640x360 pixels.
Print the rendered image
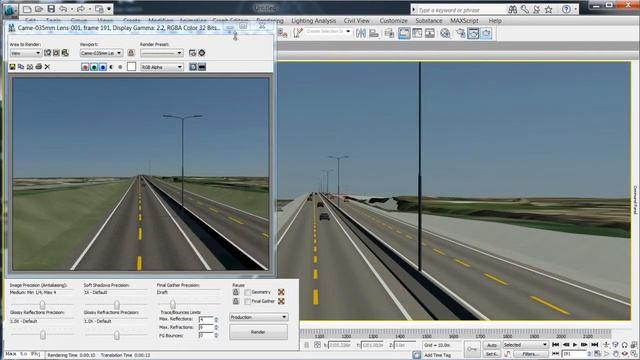pyautogui.click(x=39, y=67)
